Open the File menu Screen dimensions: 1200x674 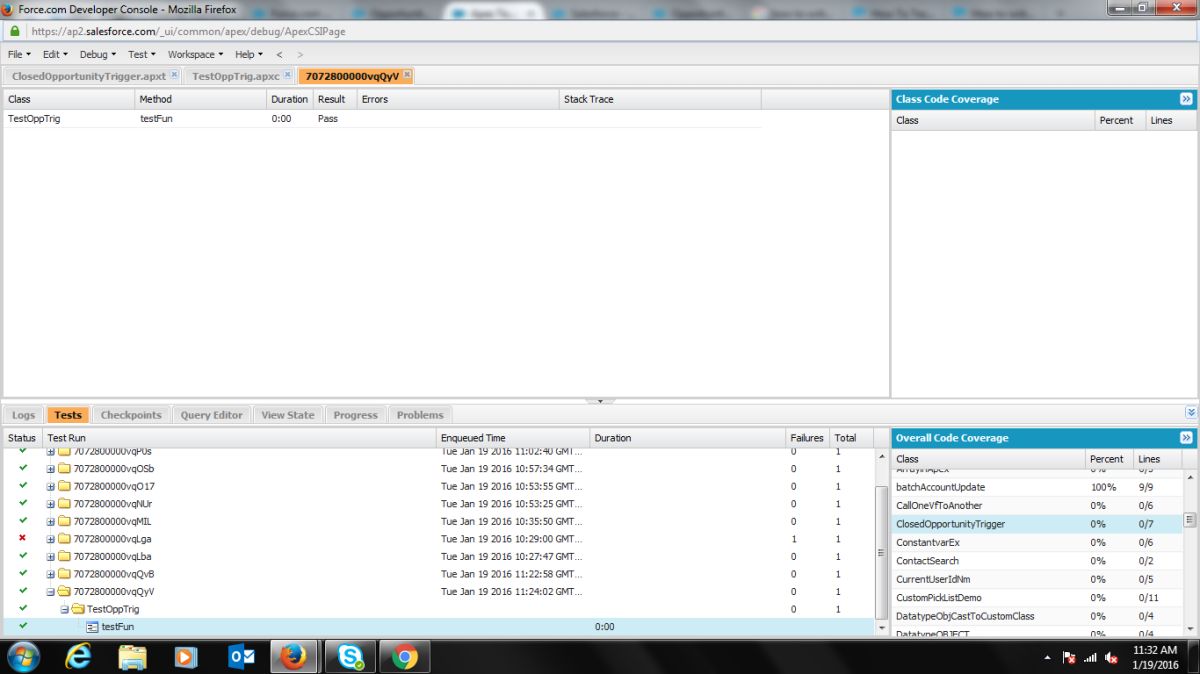coord(19,54)
